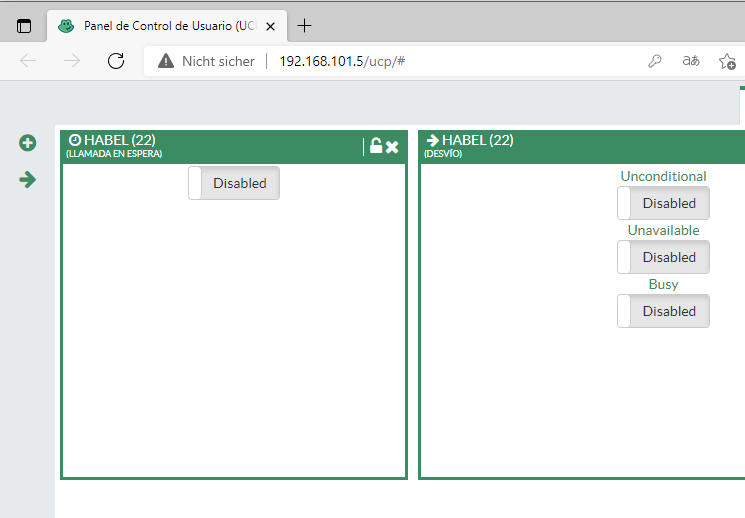Remove the Llamada en Espera widget

point(392,147)
